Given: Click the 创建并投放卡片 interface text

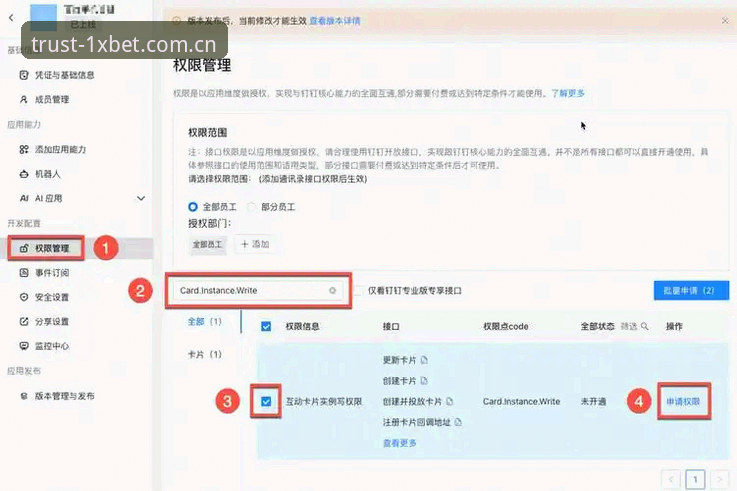Looking at the screenshot, I should point(412,401).
